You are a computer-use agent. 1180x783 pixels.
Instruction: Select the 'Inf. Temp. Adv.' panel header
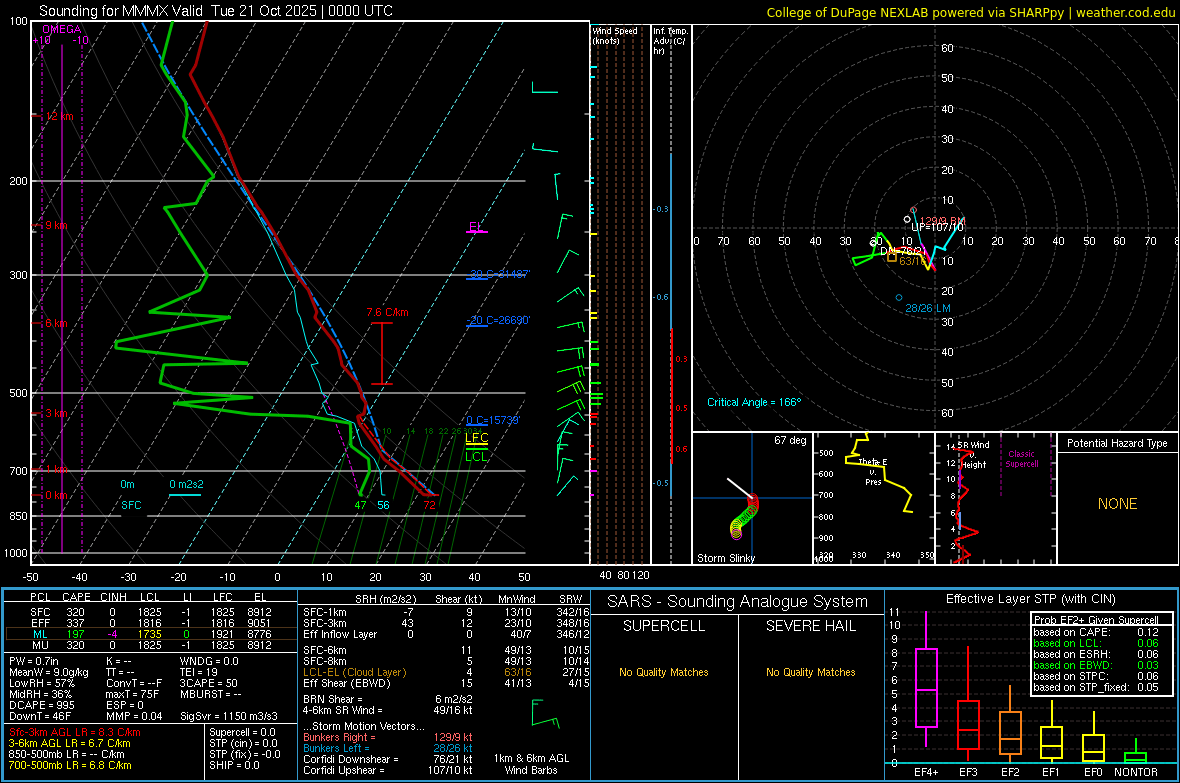(670, 41)
